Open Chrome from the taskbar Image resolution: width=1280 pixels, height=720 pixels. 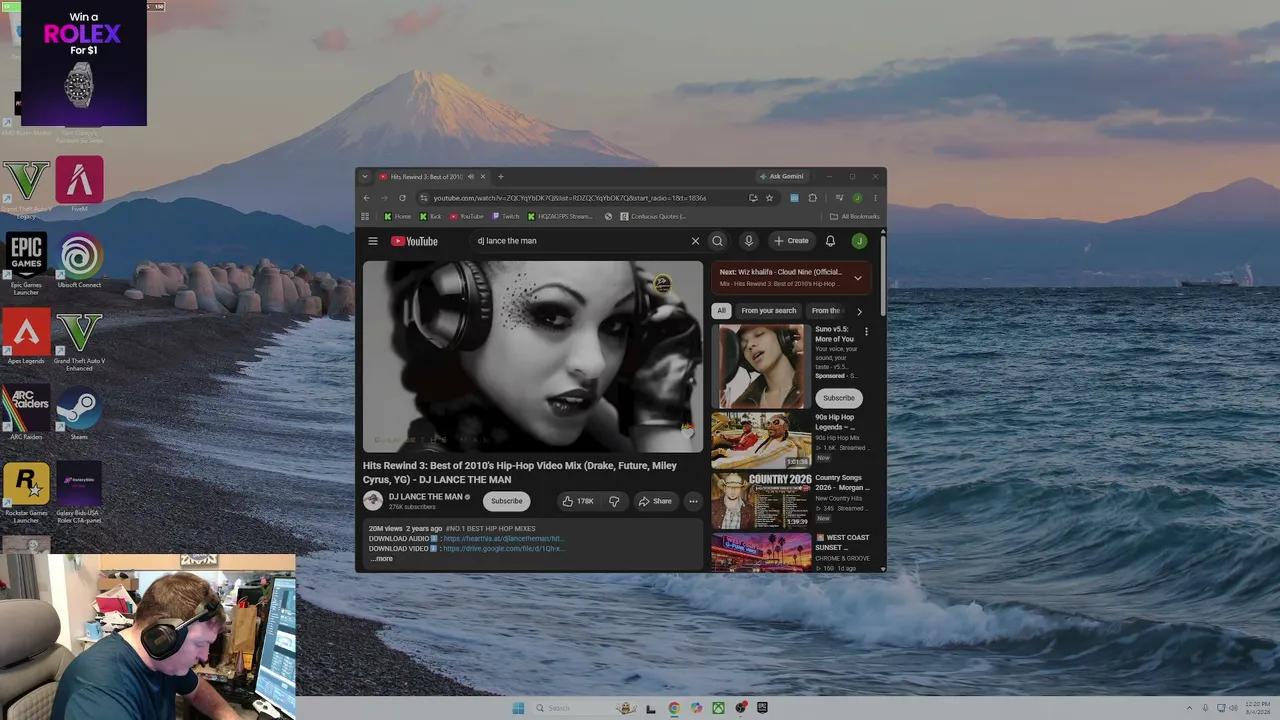(674, 708)
